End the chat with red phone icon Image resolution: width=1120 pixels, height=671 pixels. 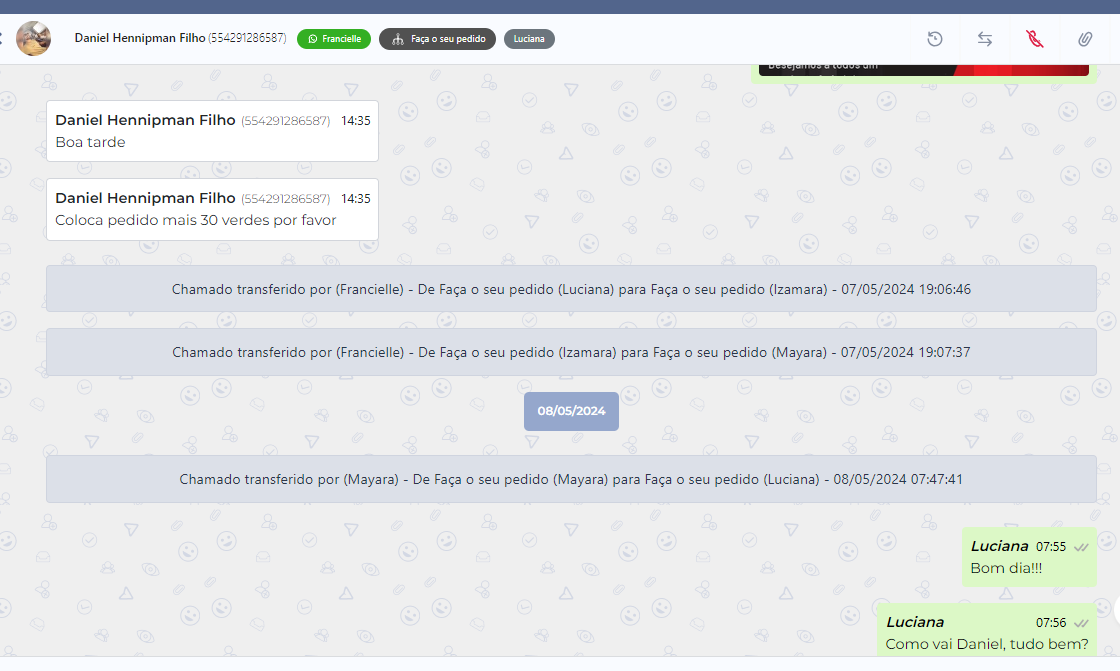tap(1035, 39)
